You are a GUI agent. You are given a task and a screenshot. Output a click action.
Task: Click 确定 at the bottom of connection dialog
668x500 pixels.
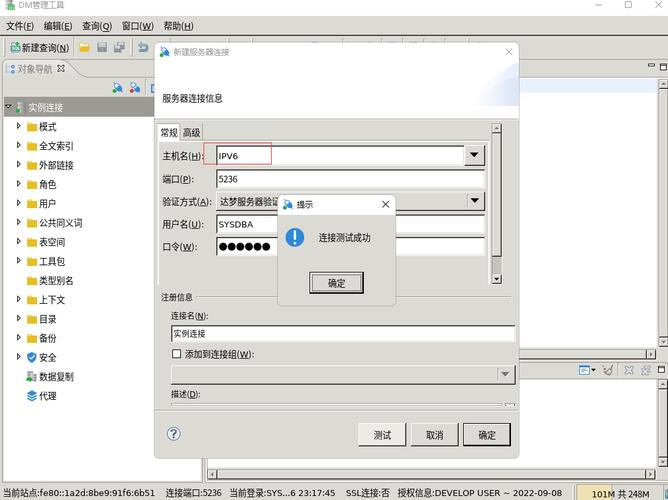point(487,435)
